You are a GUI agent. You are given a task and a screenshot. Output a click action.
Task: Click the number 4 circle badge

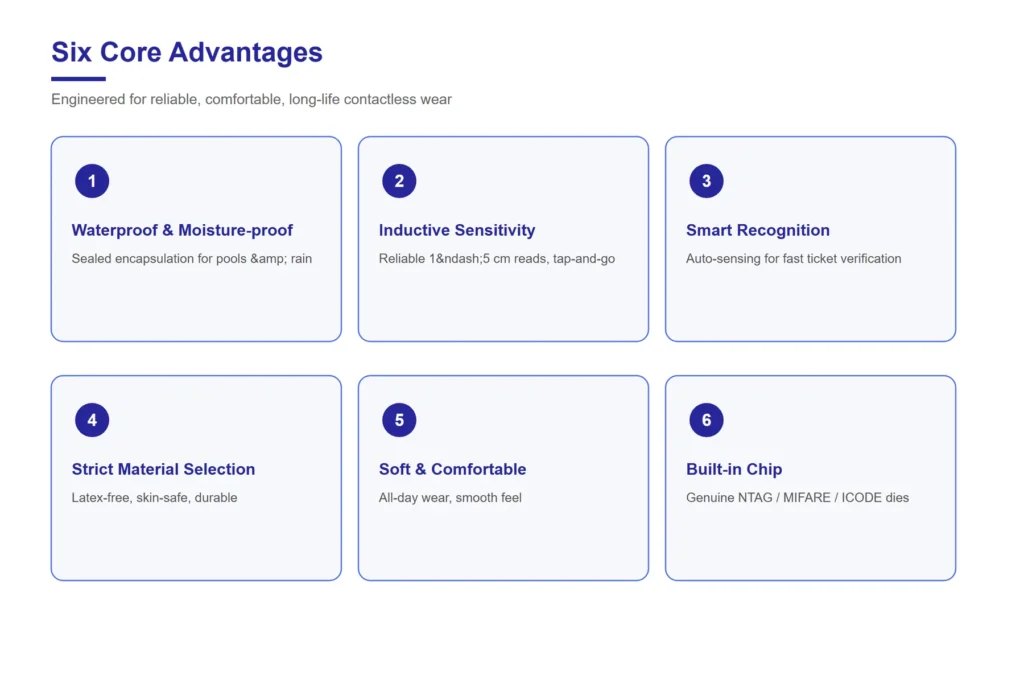[x=92, y=420]
